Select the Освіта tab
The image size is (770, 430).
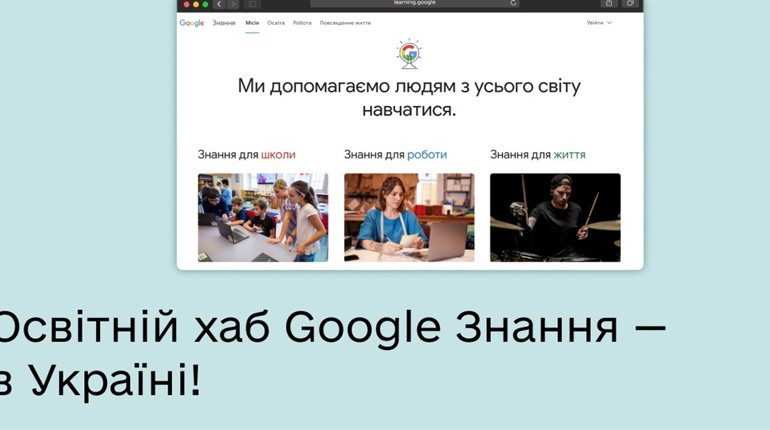(276, 23)
